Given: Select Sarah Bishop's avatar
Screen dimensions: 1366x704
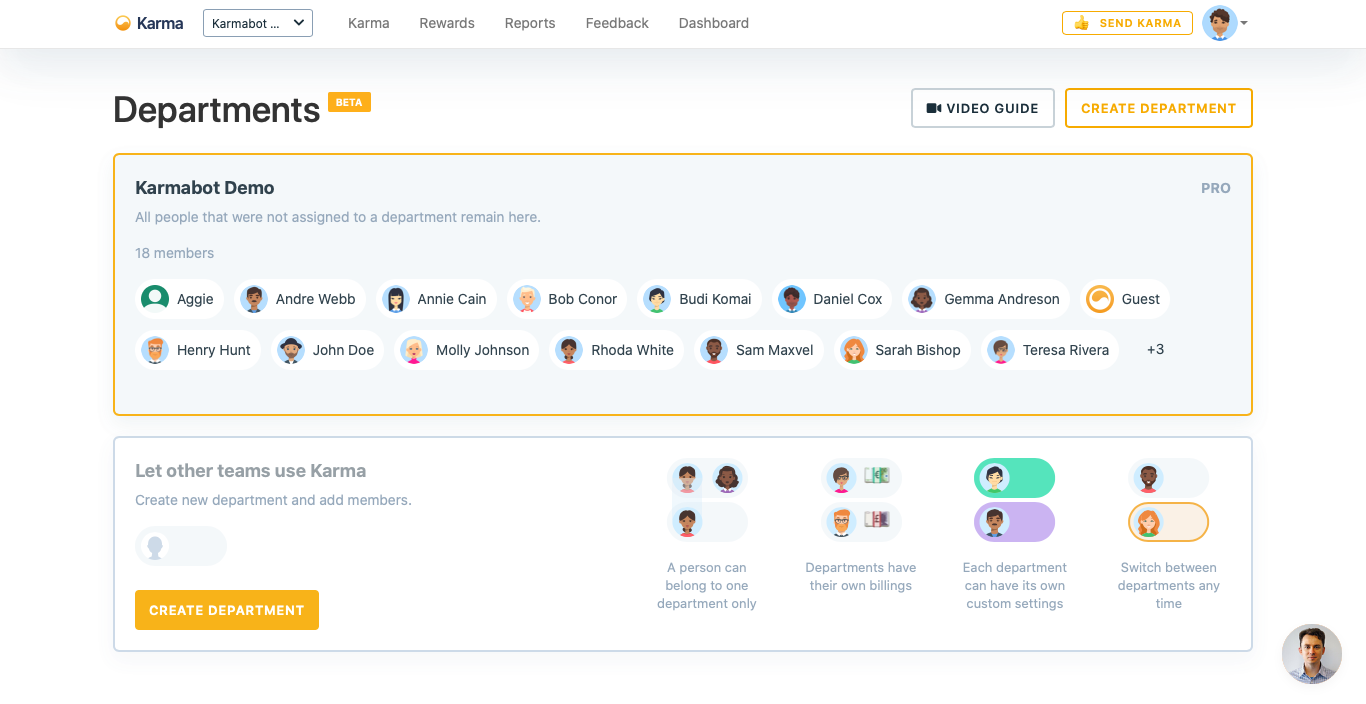Looking at the screenshot, I should tap(854, 350).
